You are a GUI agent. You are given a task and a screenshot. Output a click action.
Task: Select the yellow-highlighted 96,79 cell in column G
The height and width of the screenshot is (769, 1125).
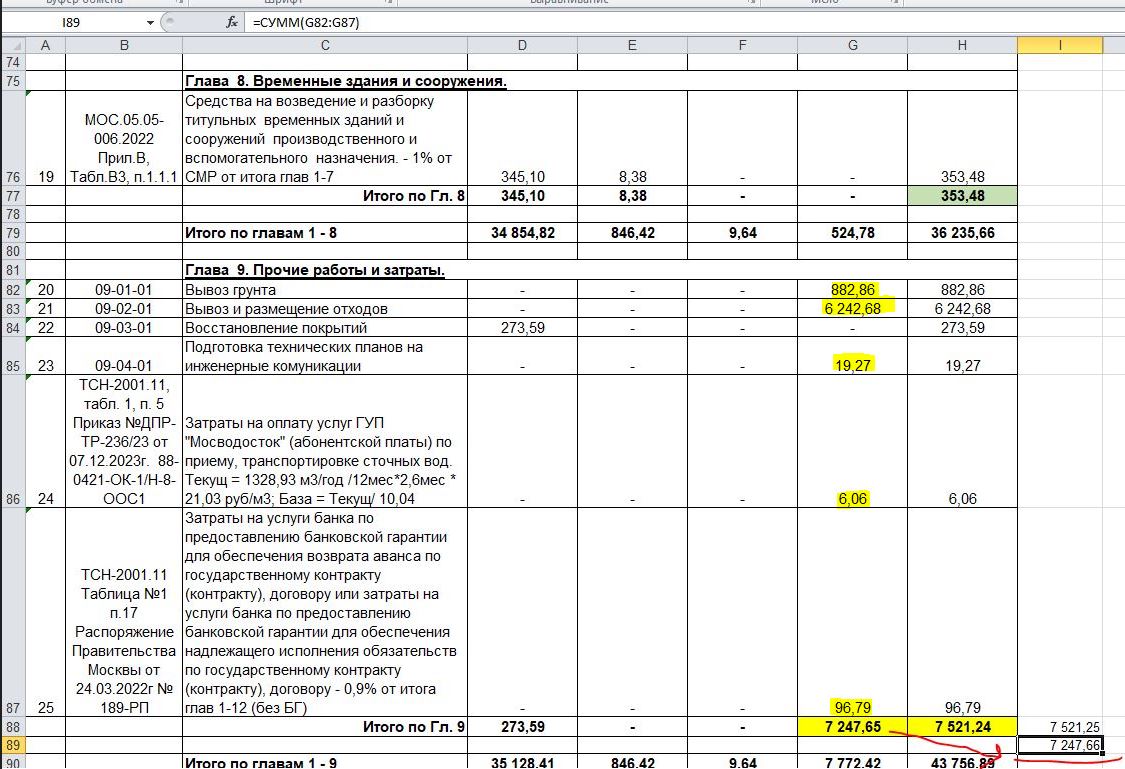852,613
